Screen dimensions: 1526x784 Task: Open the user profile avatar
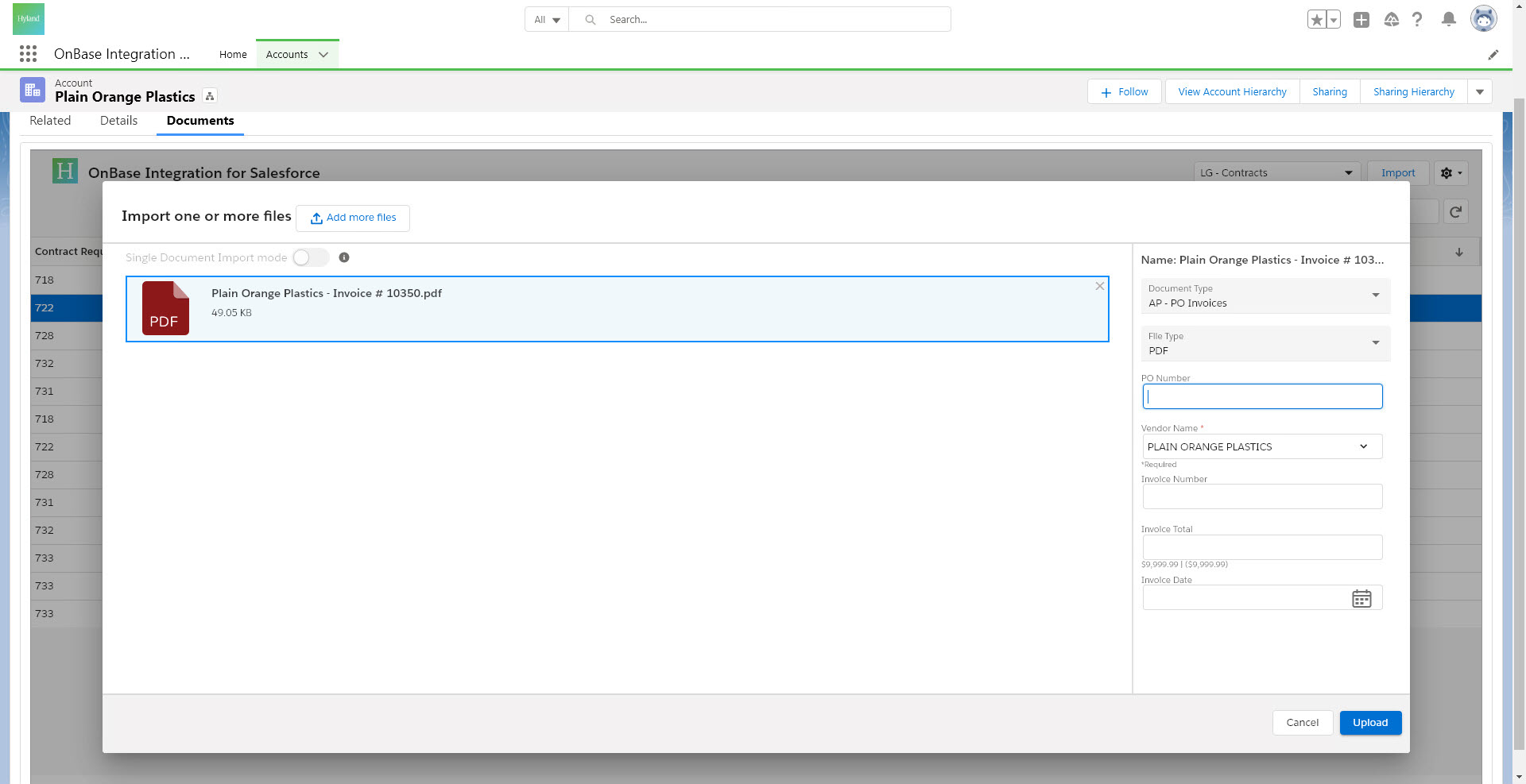pyautogui.click(x=1483, y=19)
